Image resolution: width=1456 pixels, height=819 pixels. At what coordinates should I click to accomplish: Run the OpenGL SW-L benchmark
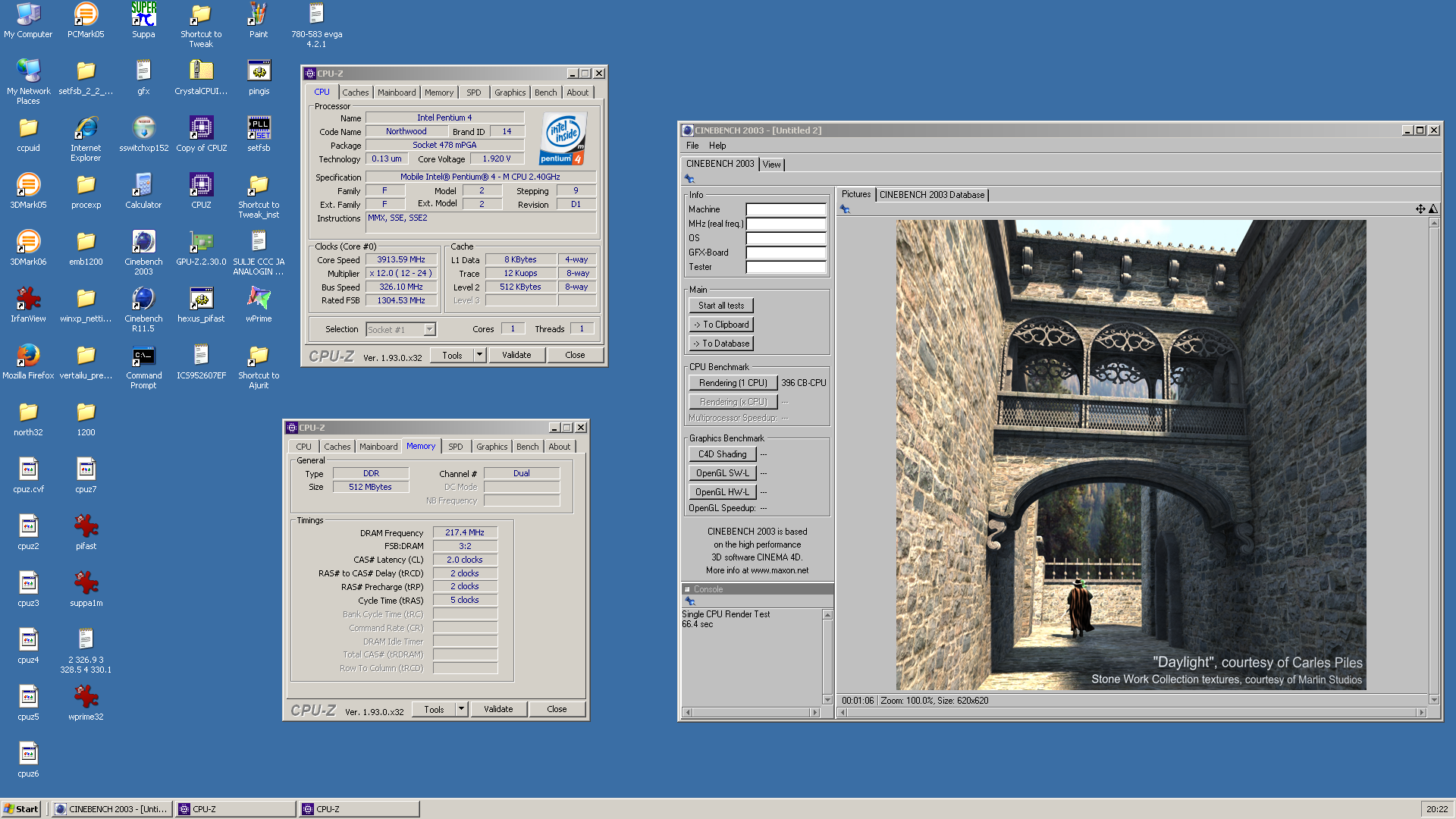(722, 473)
